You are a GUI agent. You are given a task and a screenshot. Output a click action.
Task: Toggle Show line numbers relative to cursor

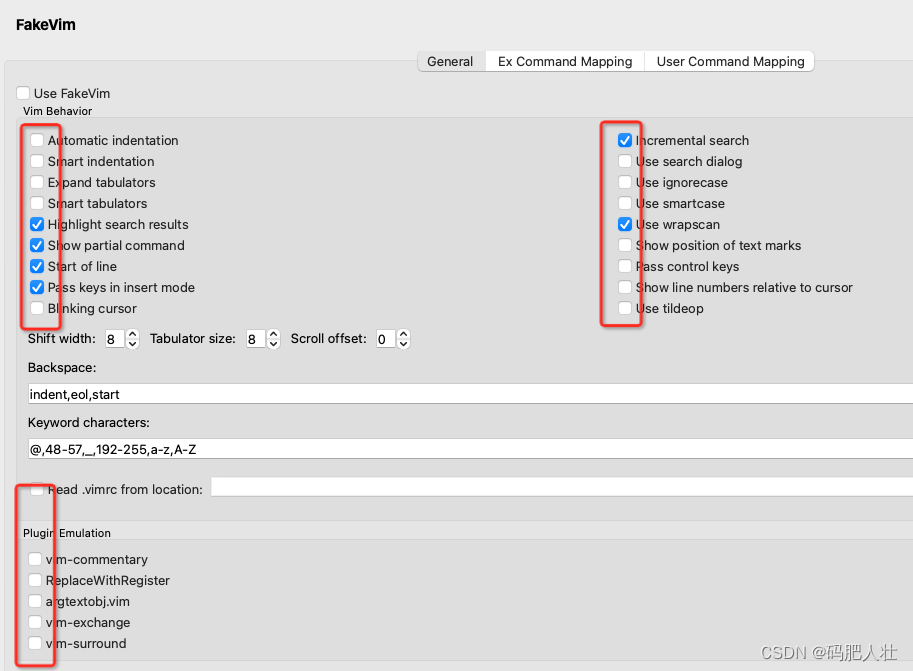click(x=625, y=287)
